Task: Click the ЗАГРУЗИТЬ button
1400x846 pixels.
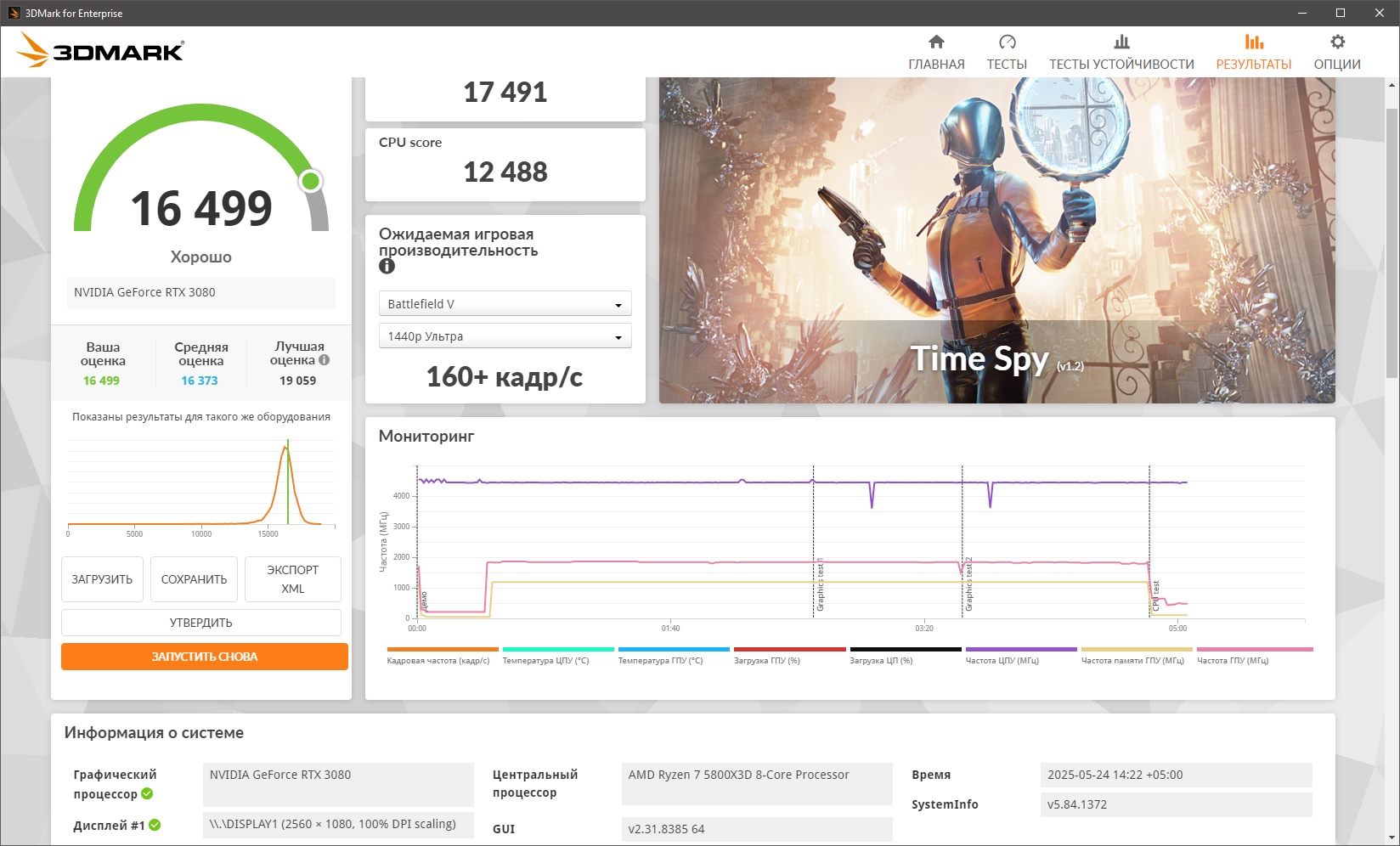Action: [102, 579]
